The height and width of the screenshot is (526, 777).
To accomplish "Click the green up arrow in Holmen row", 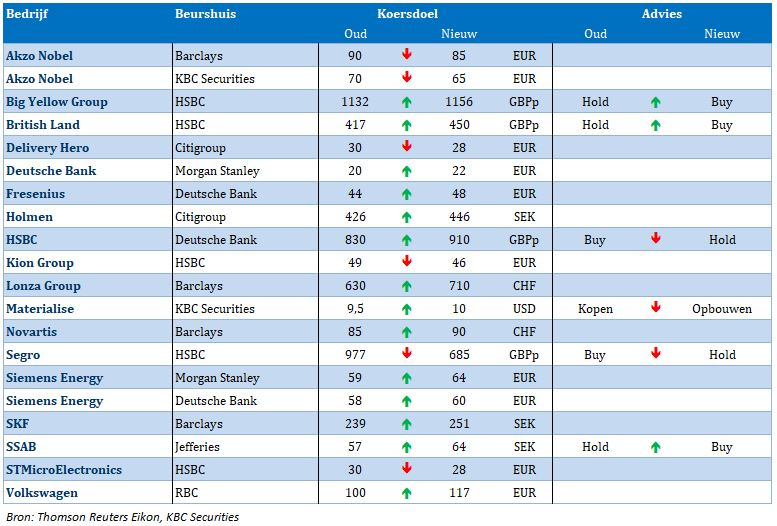I will (406, 217).
